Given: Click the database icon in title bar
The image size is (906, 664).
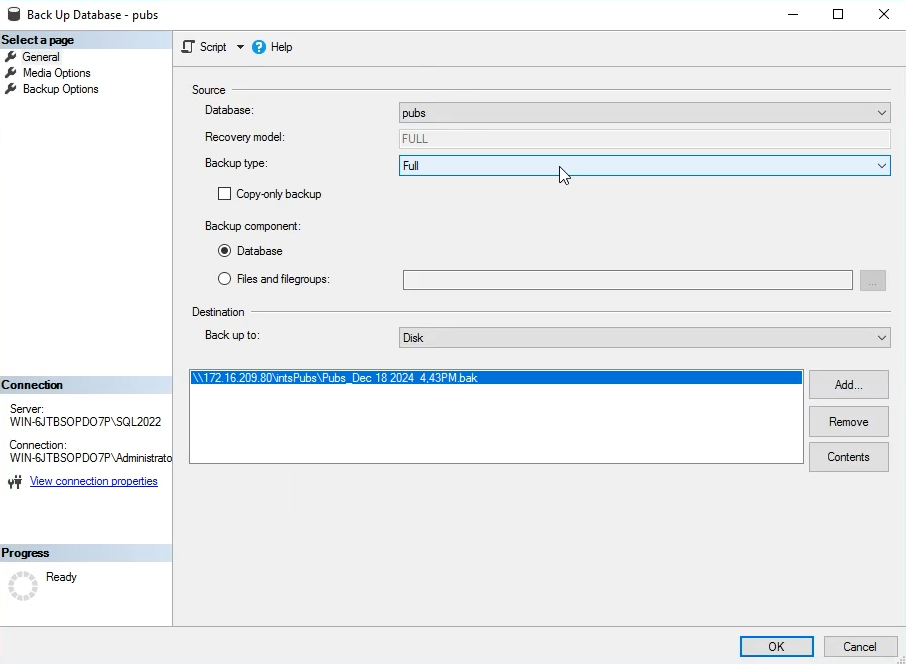Looking at the screenshot, I should coord(14,14).
